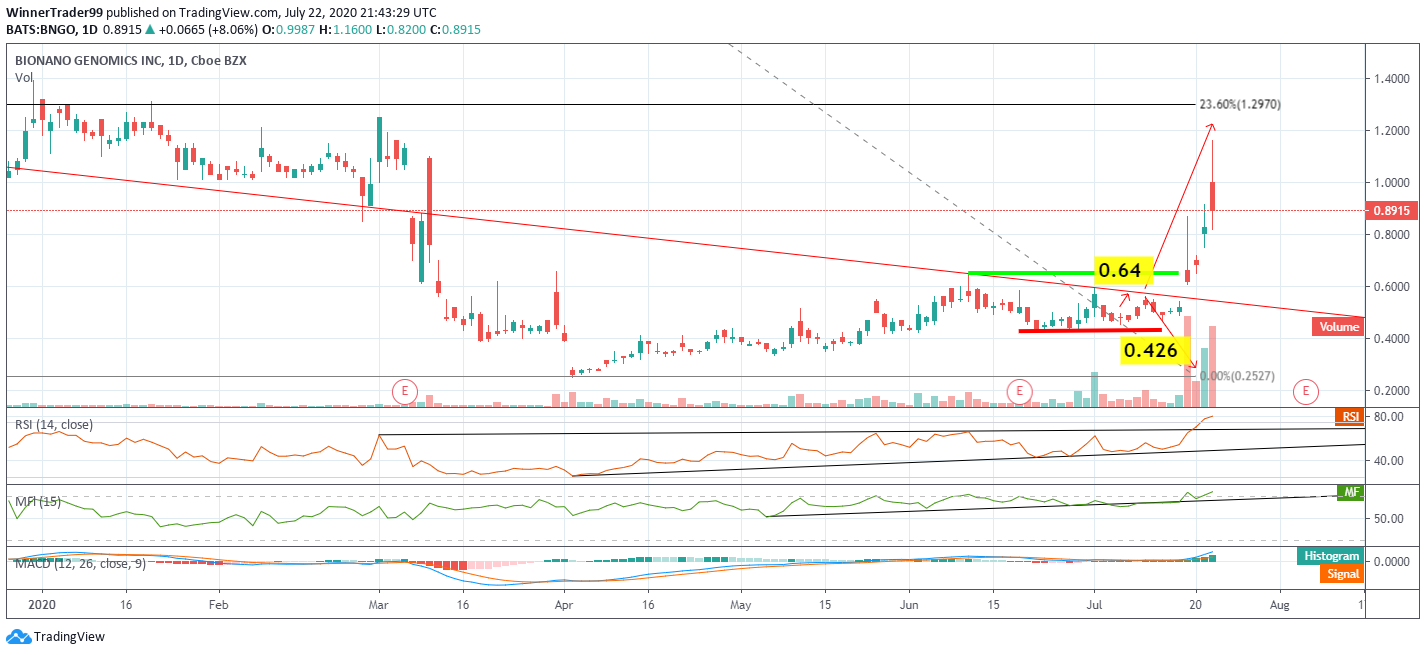Click the MACD (12, 26, close, 9) legend
The image size is (1426, 655).
click(80, 564)
